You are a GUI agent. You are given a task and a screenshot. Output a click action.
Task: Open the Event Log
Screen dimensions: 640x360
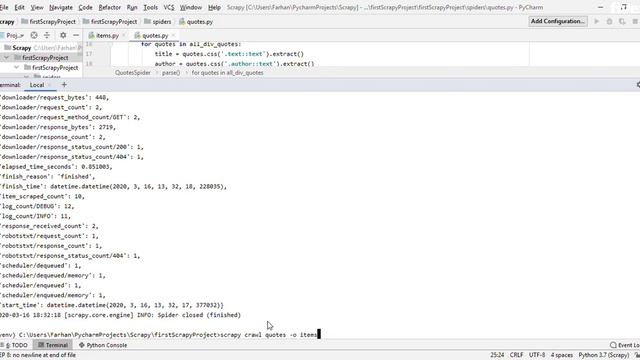pos(624,345)
